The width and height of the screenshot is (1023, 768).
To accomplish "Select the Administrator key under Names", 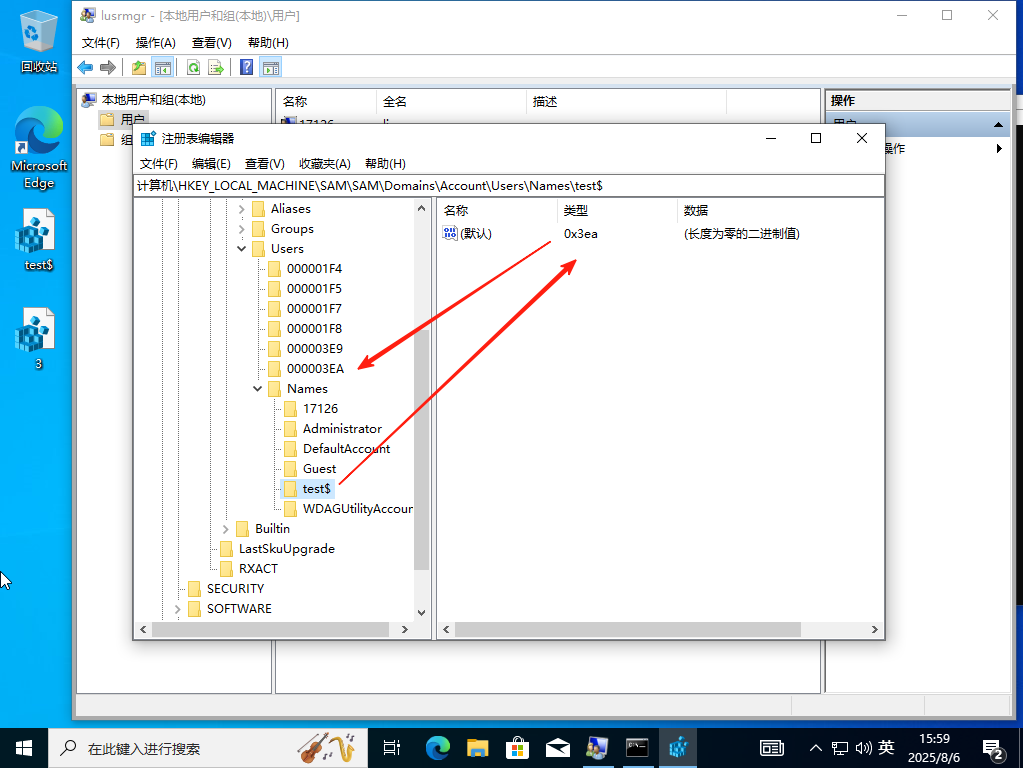I will 342,429.
